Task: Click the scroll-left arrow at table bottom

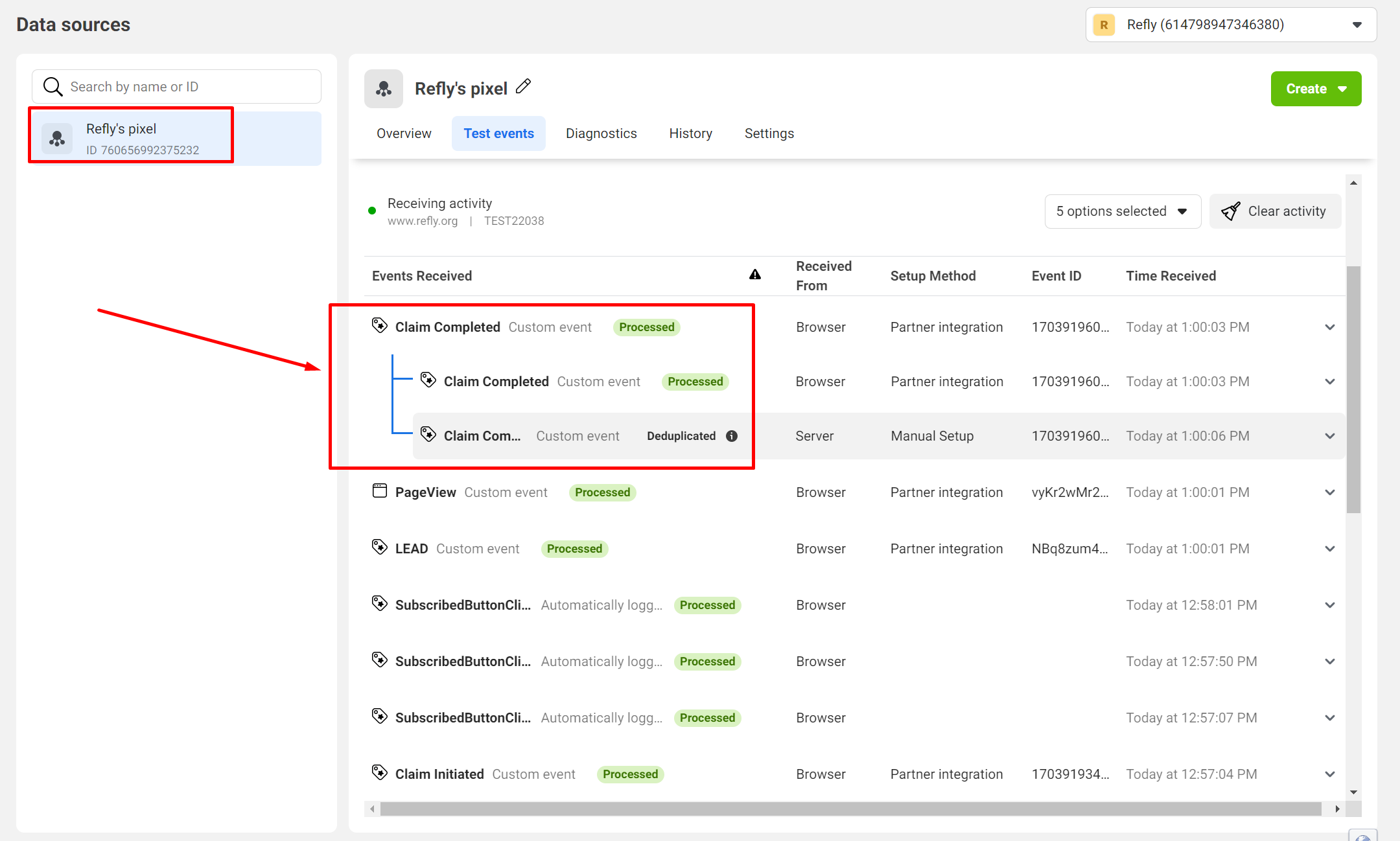Action: pyautogui.click(x=372, y=809)
